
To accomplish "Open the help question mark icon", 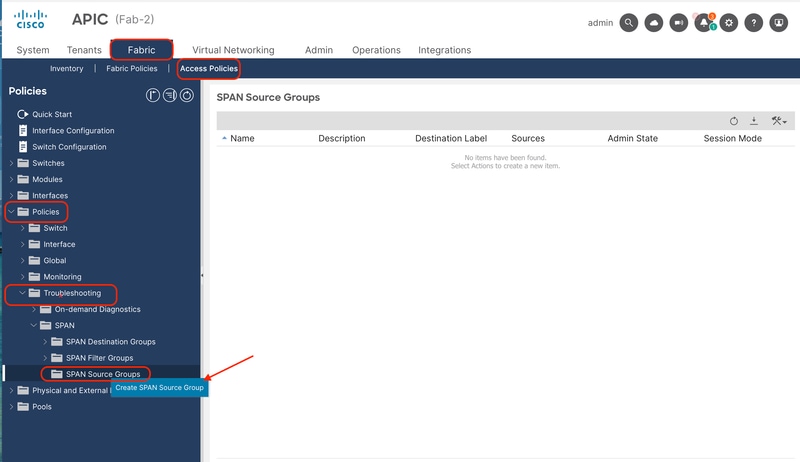I will pos(754,23).
